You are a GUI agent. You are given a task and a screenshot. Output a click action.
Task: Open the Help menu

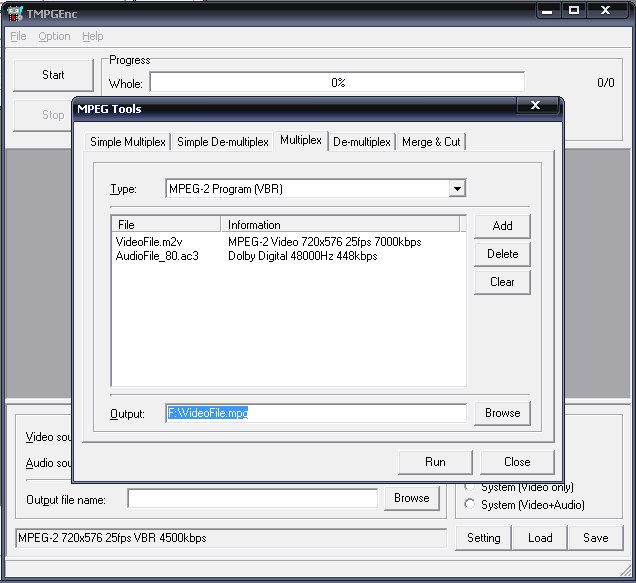click(x=92, y=36)
